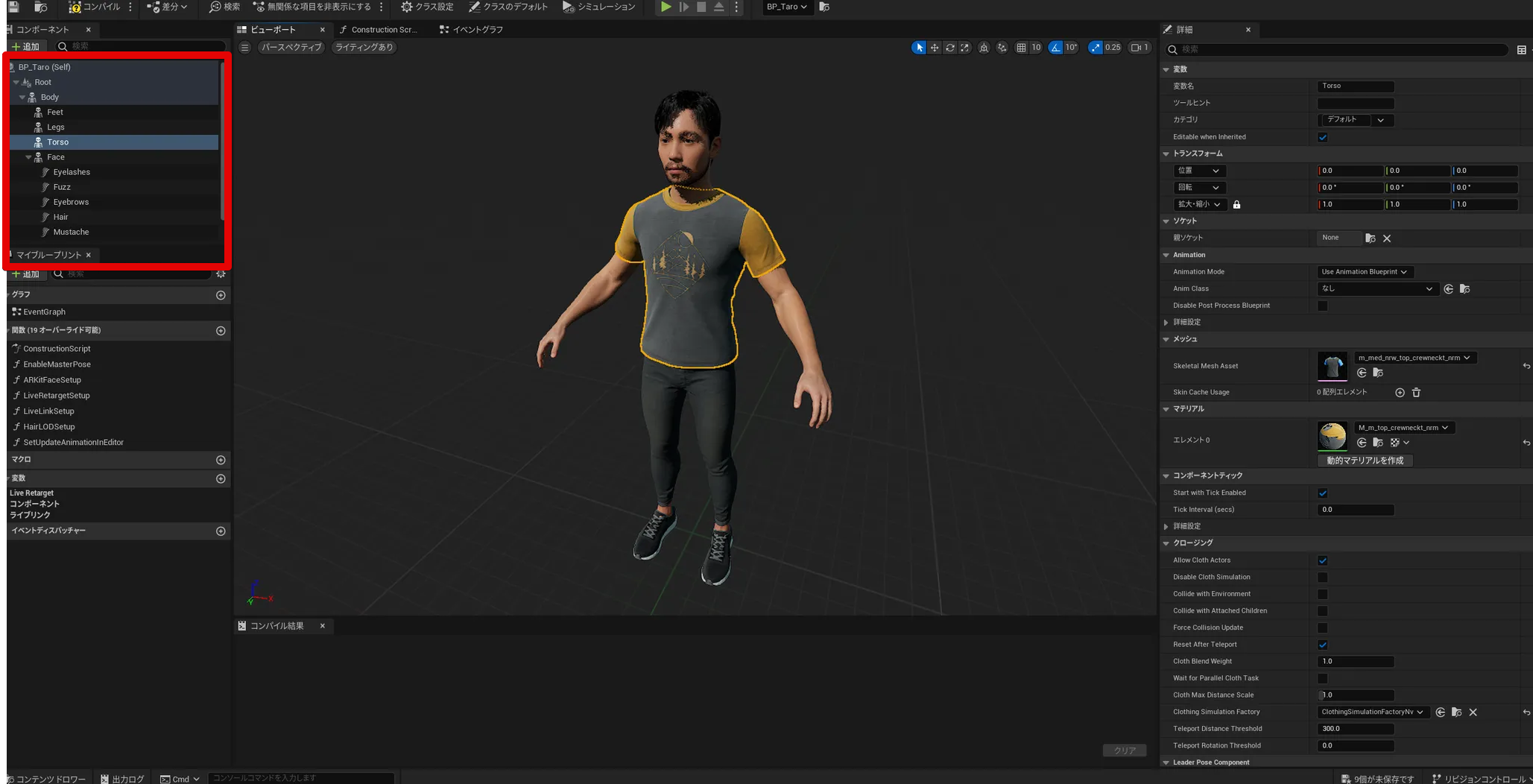Screen dimensions: 1533x784
Task: Click the material element 0 thumbnail
Action: pos(1332,437)
